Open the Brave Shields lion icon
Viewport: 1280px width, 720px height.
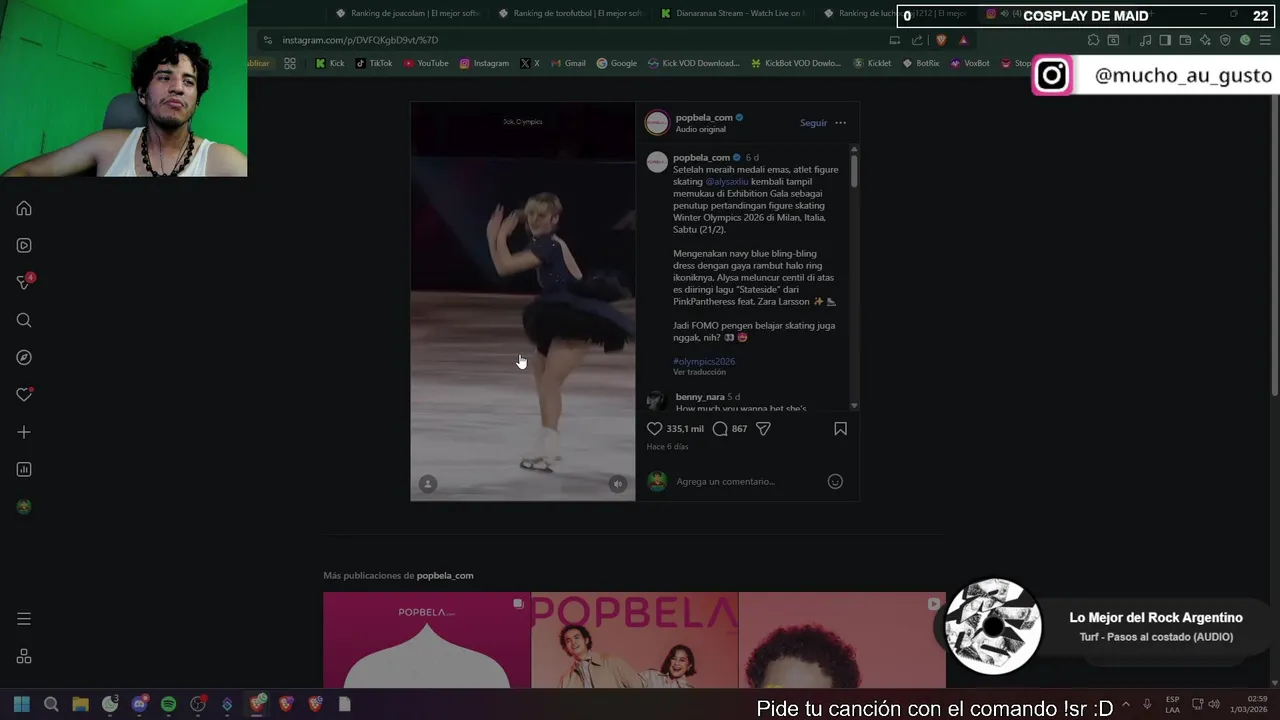click(x=940, y=40)
